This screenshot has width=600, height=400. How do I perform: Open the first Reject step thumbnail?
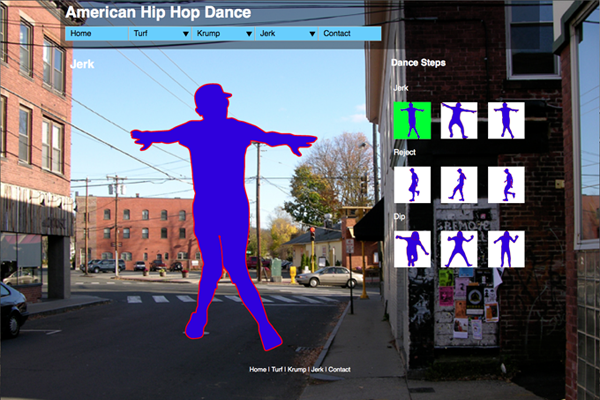point(412,184)
